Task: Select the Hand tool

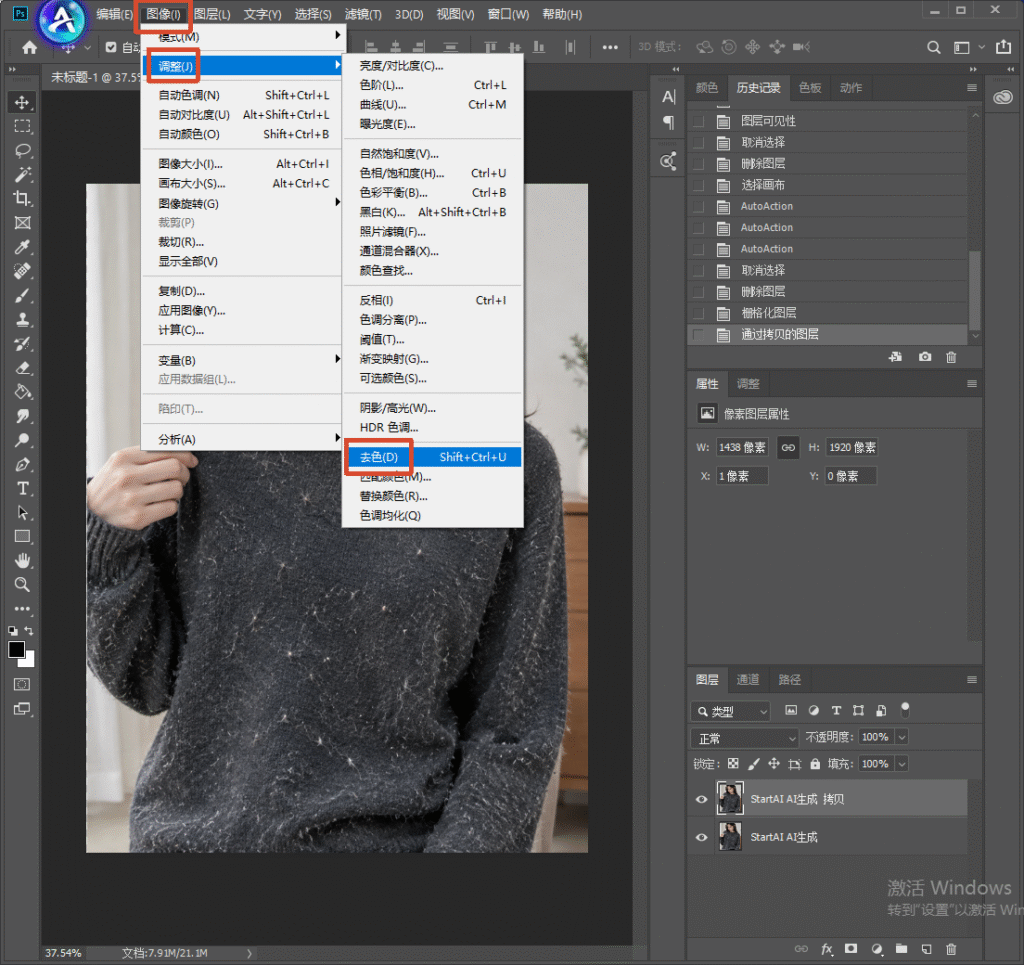Action: click(x=22, y=560)
